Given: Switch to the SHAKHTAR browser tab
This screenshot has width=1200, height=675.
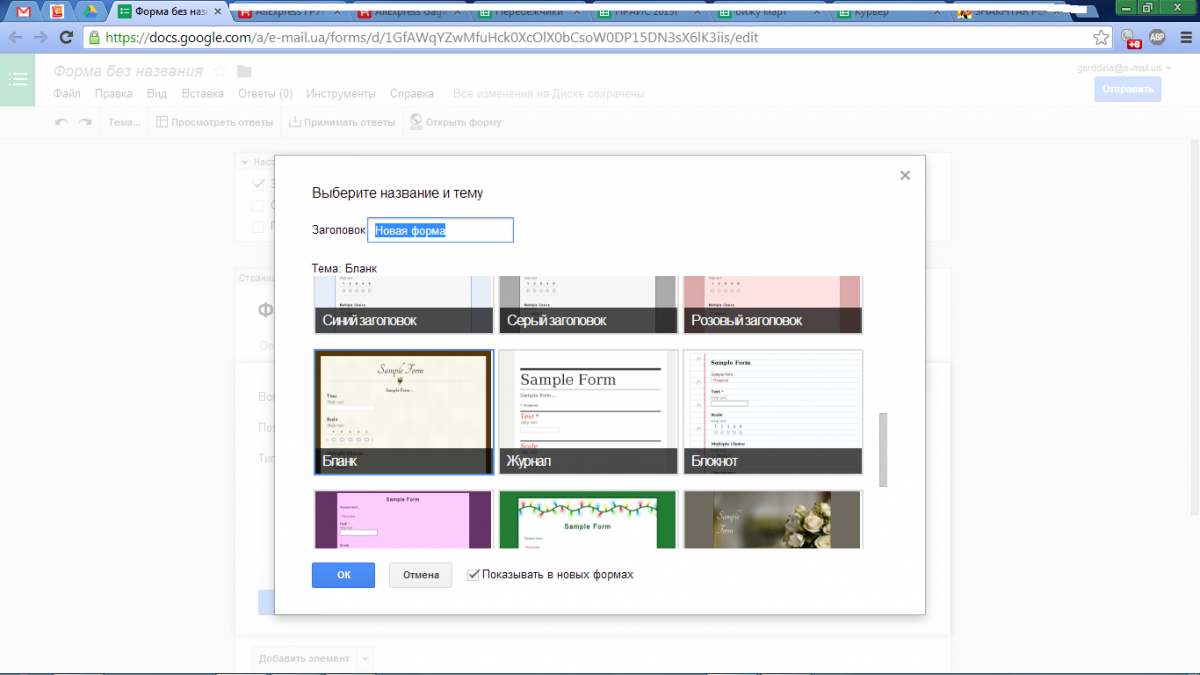Looking at the screenshot, I should [x=1008, y=12].
